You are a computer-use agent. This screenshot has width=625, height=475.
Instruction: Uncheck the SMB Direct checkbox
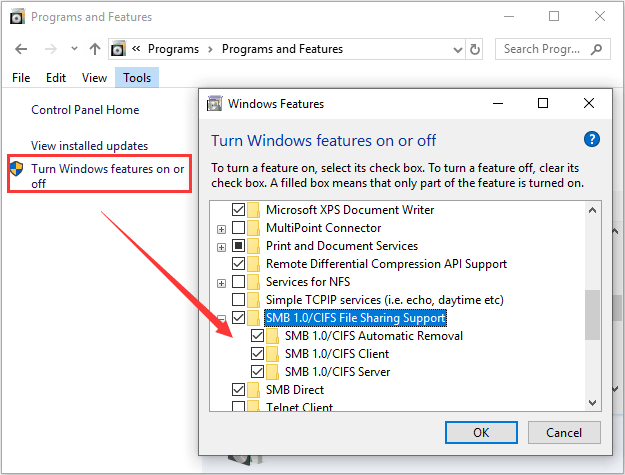click(x=238, y=389)
